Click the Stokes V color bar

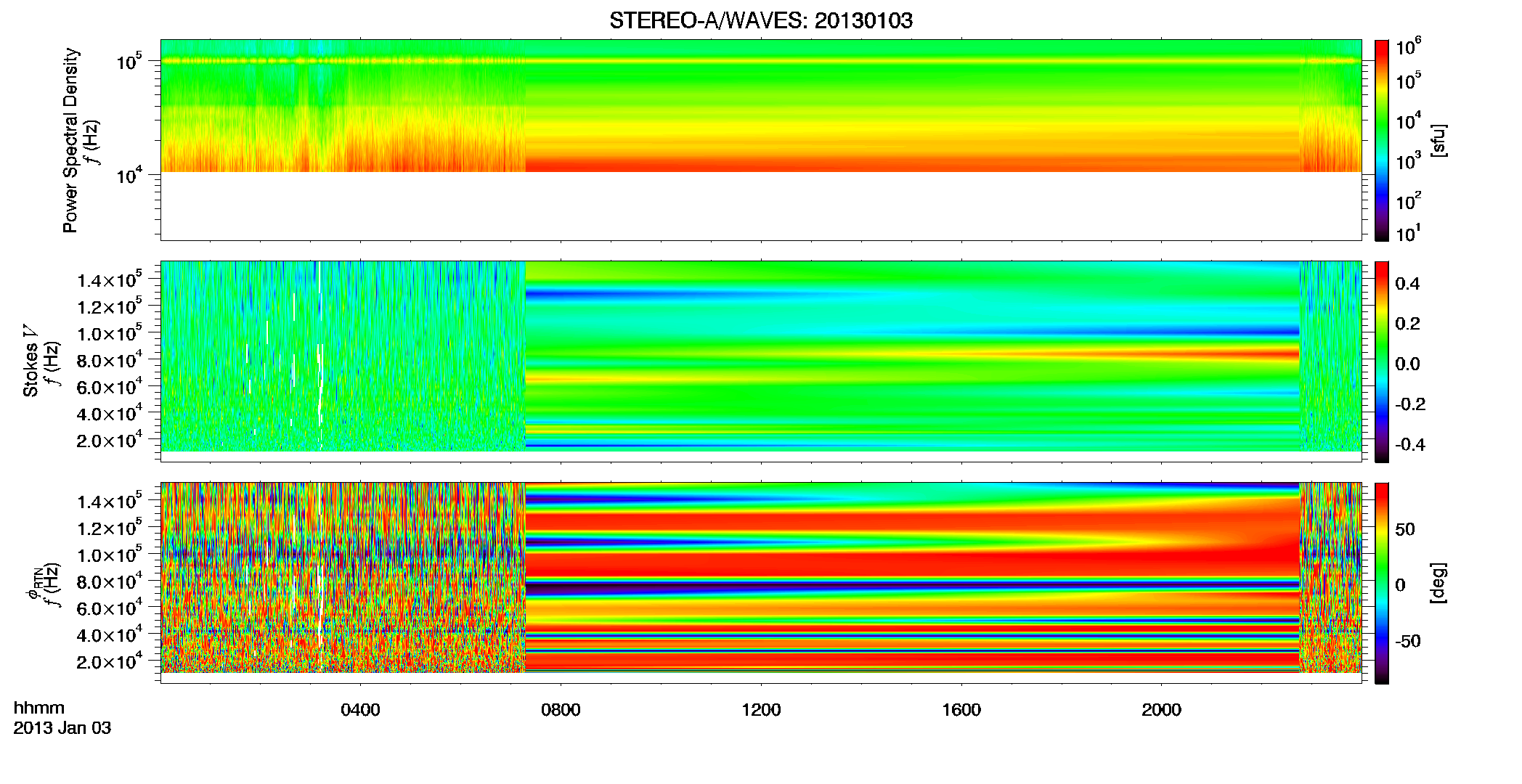click(x=1382, y=361)
